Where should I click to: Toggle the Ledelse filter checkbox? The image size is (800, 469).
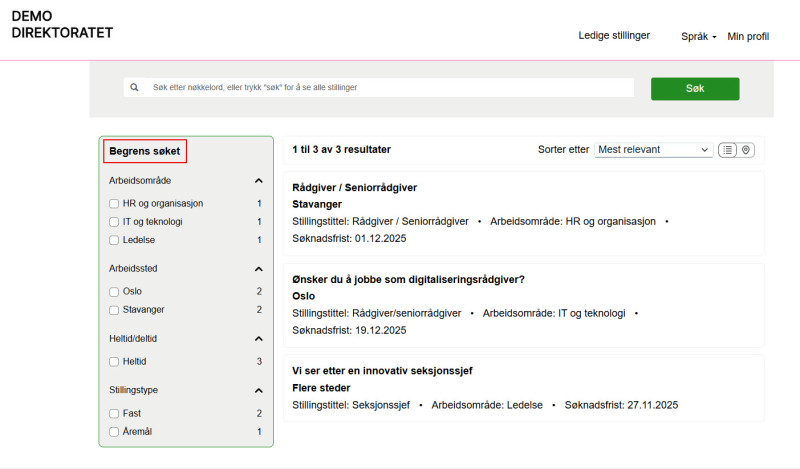[x=114, y=240]
